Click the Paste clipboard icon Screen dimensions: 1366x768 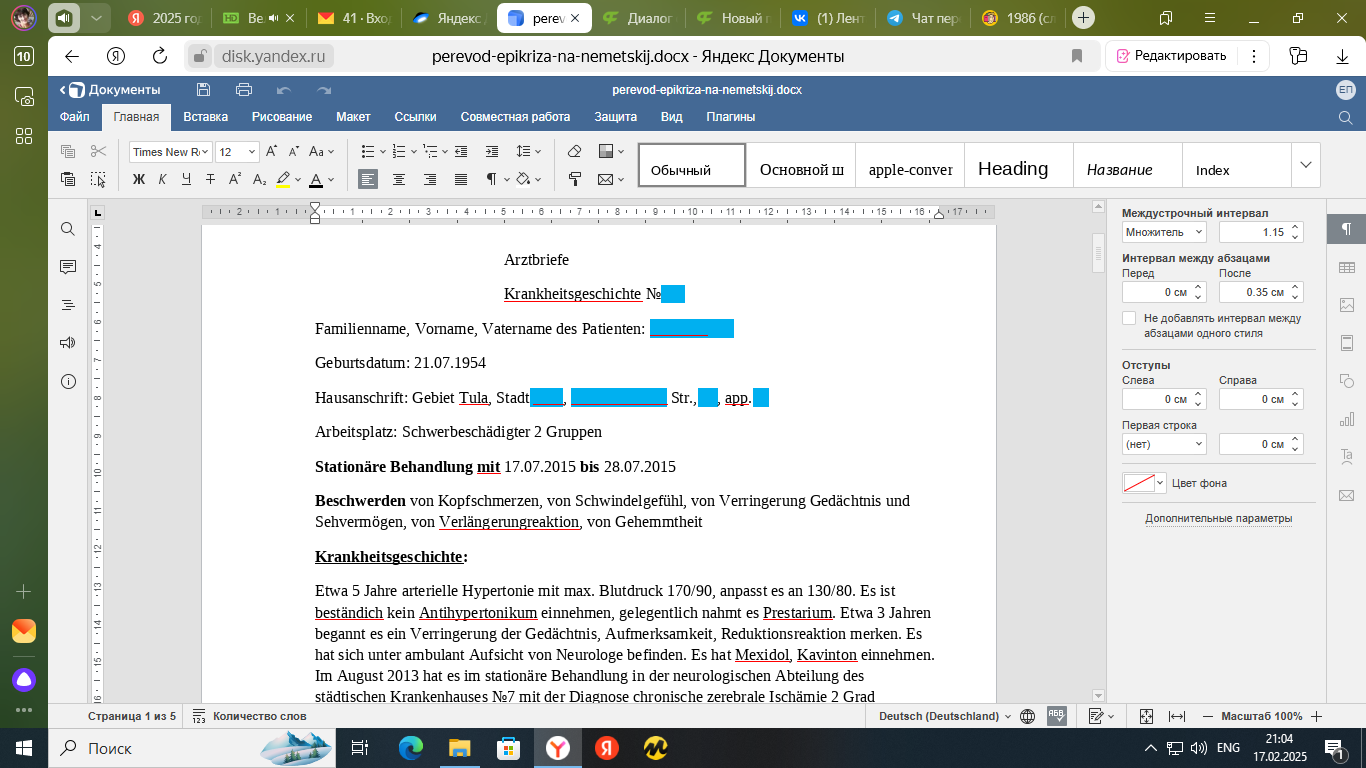[x=68, y=179]
